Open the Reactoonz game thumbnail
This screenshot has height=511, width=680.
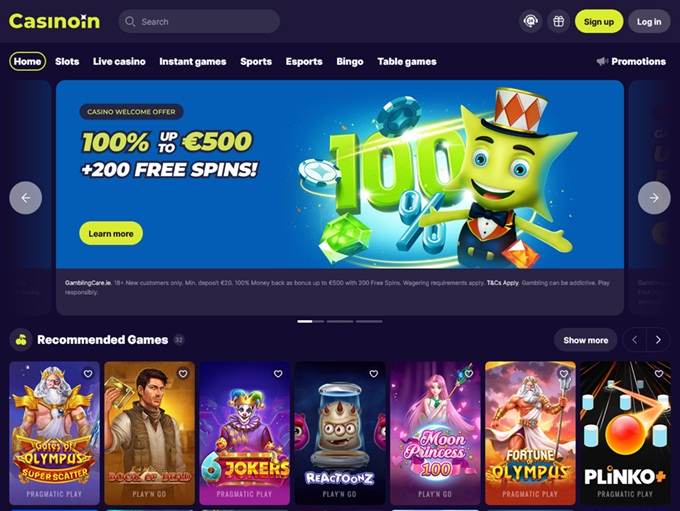tap(340, 433)
